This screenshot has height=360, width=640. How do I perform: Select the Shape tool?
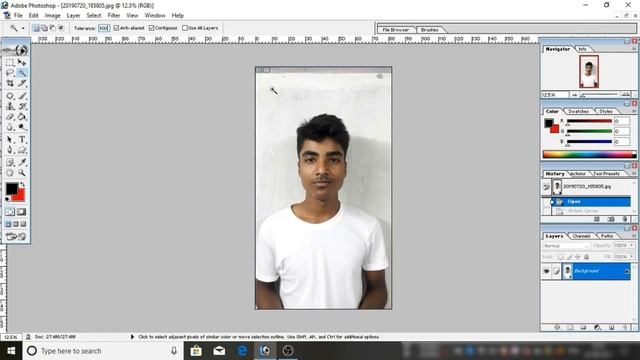(x=22, y=150)
